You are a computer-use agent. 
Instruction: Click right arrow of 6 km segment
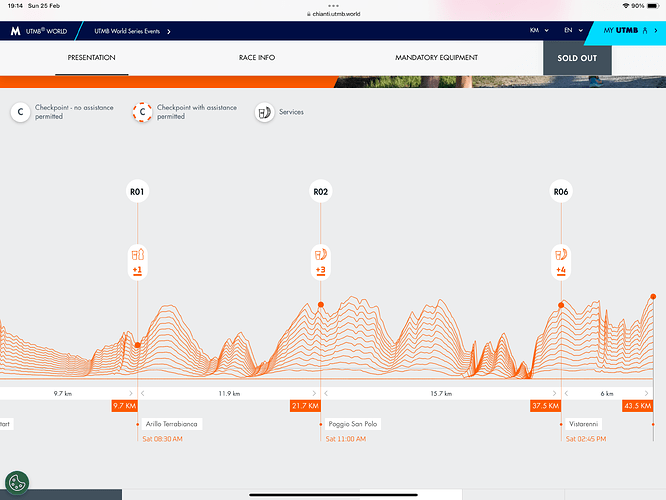pos(646,393)
